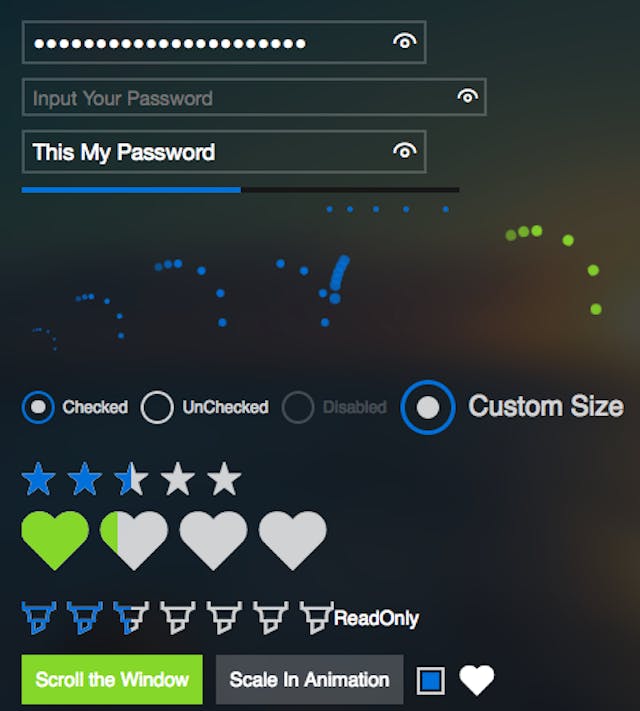Click the first blue custom-shape rating icon
Screen dimensions: 640x711
tap(39, 617)
